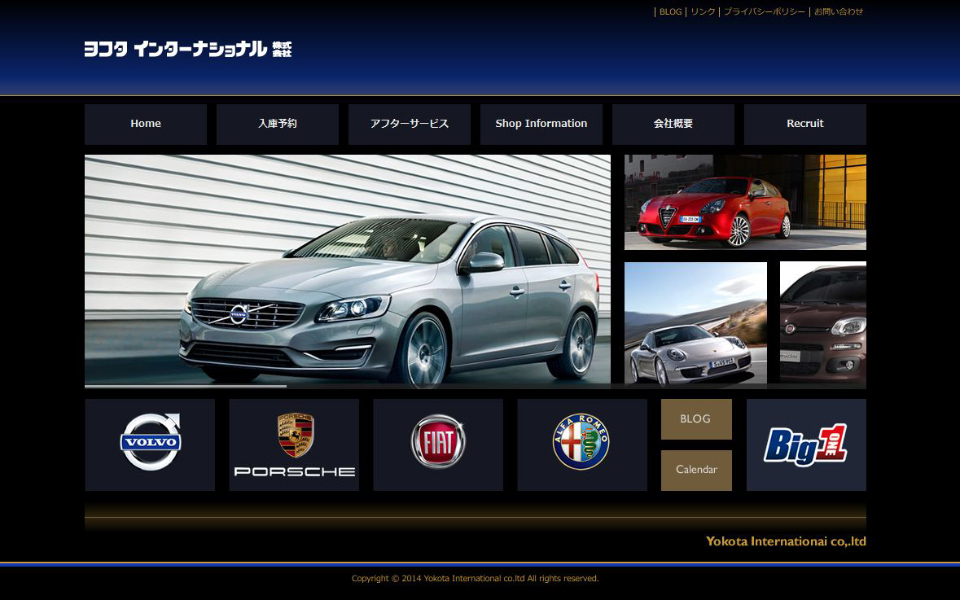Follow the リンク link in header
The width and height of the screenshot is (960, 600).
(x=703, y=12)
